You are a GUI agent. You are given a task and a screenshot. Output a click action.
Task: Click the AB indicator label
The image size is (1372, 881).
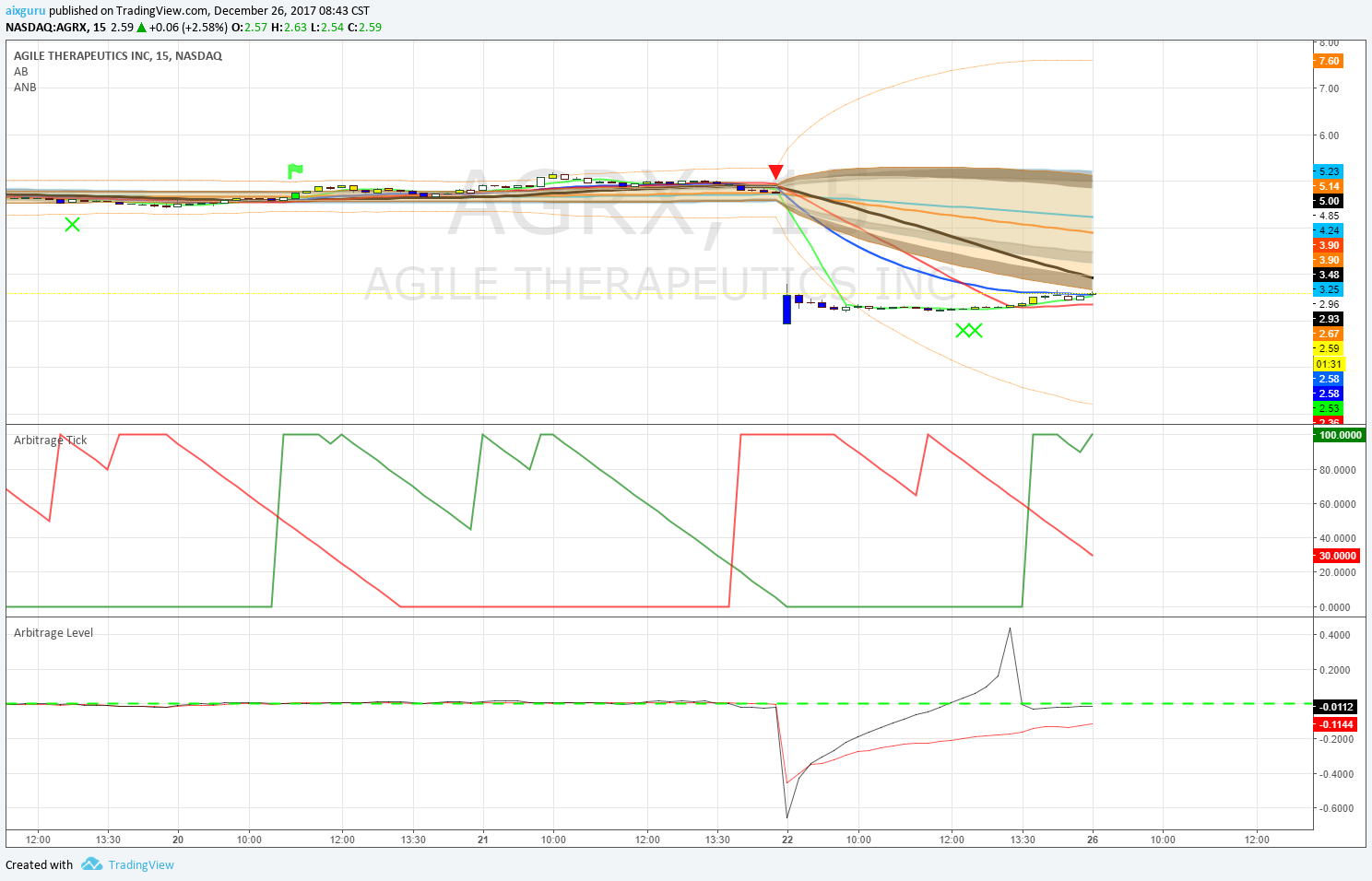21,72
